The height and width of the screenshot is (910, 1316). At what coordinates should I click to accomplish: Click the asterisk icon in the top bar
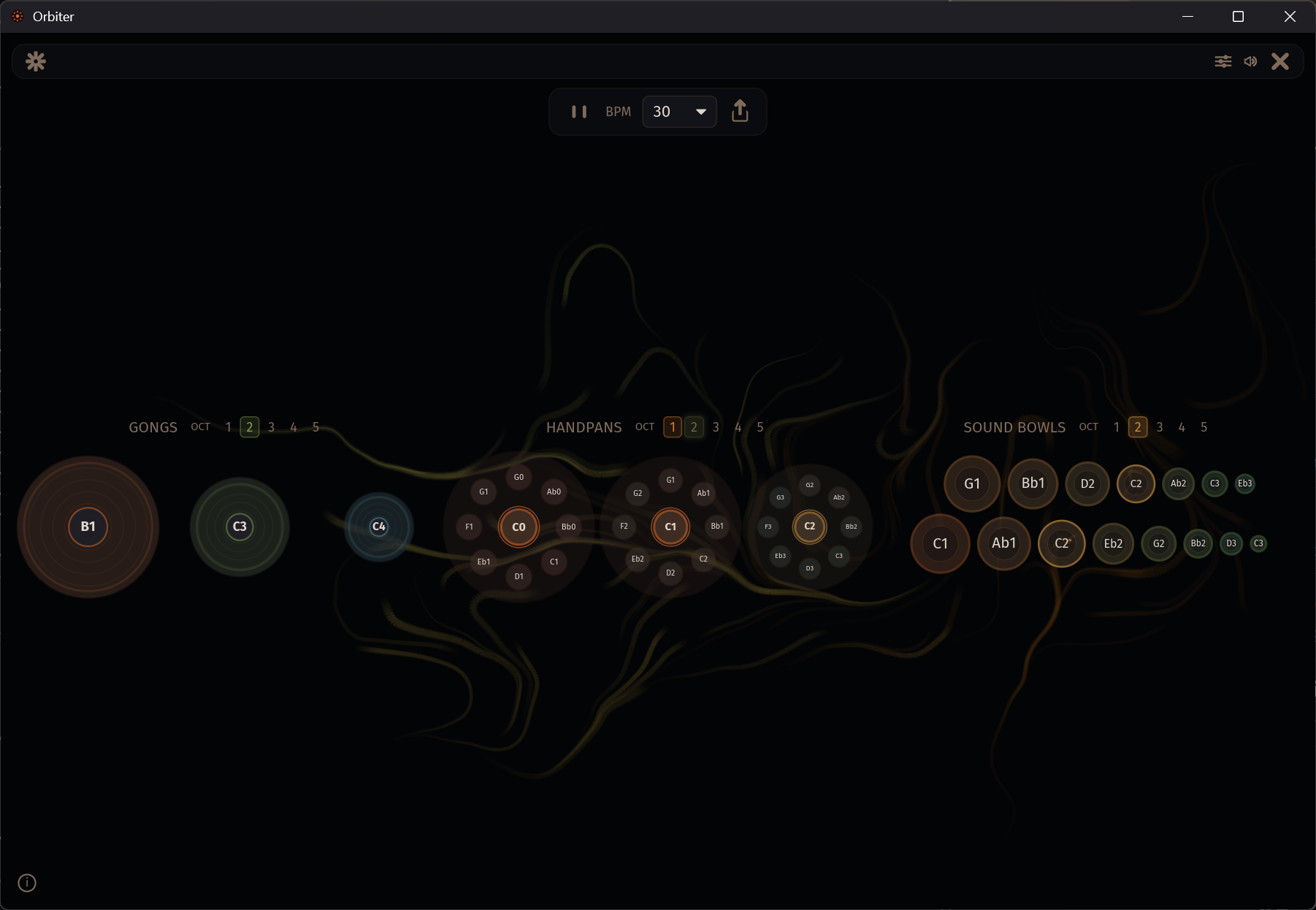click(35, 61)
